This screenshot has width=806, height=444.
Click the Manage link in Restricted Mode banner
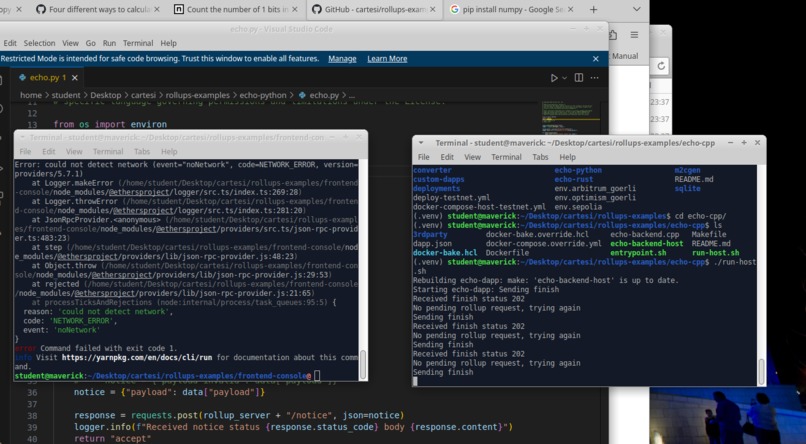pyautogui.click(x=342, y=59)
